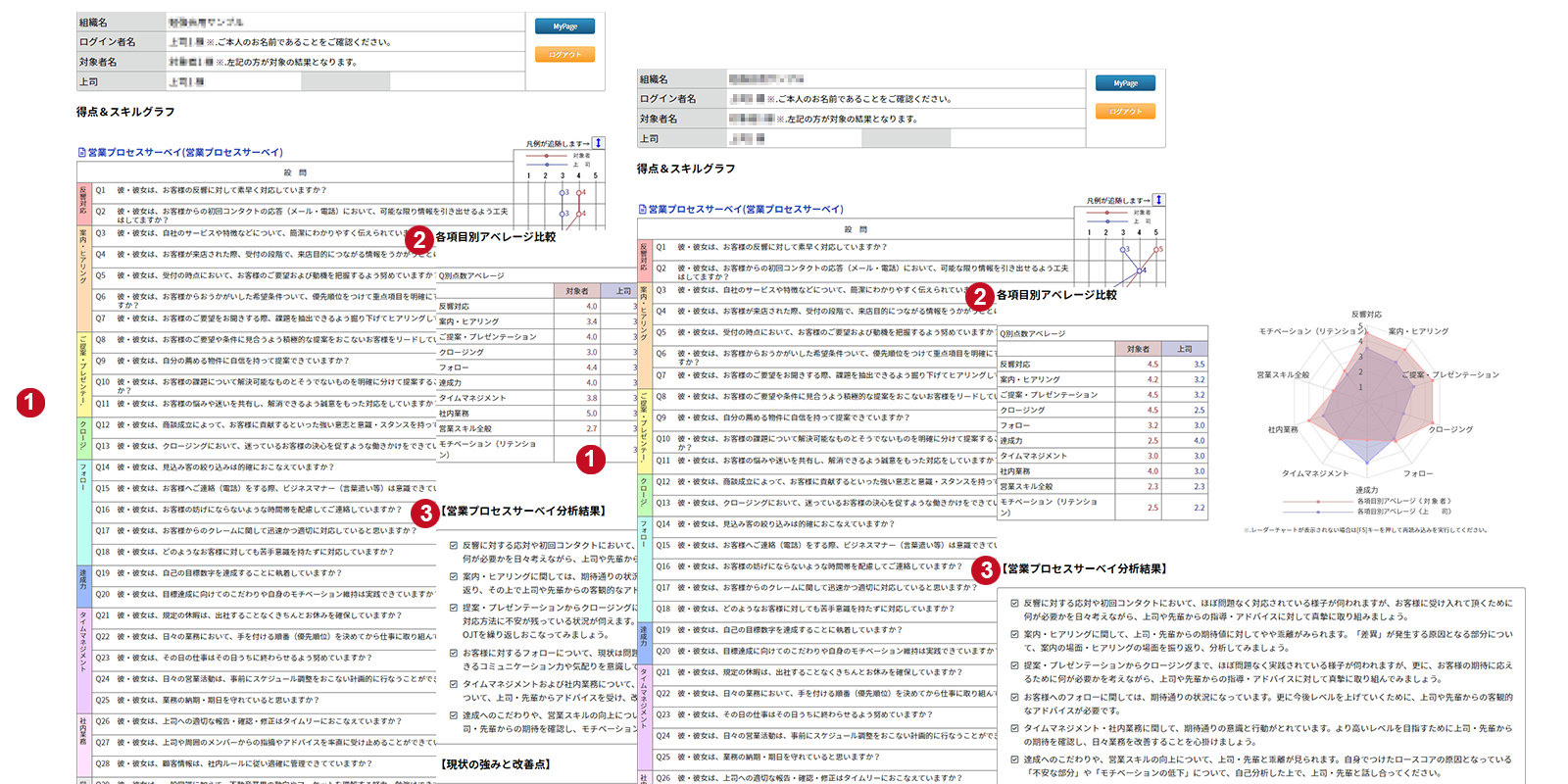Screen dimensions: 1568x784
Task: Click the legend-follow arrow icon in the right report
Action: [x=1158, y=200]
